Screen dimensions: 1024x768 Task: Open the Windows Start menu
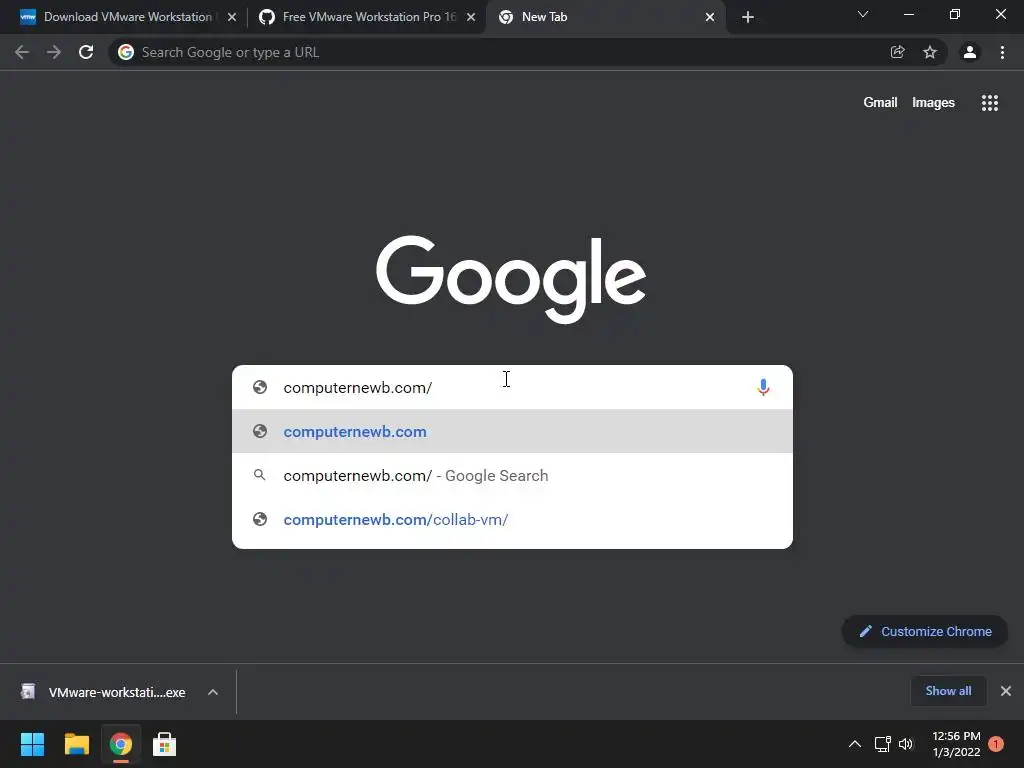(32, 744)
